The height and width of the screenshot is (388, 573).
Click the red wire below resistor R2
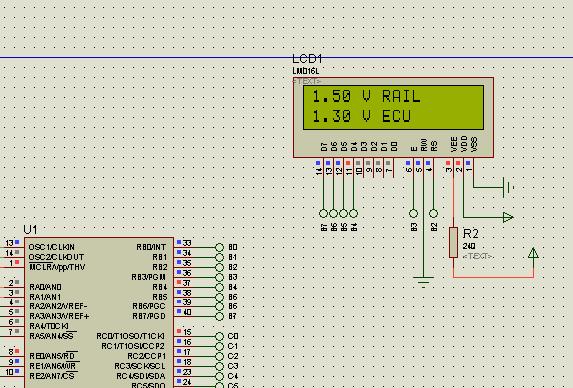(493, 277)
